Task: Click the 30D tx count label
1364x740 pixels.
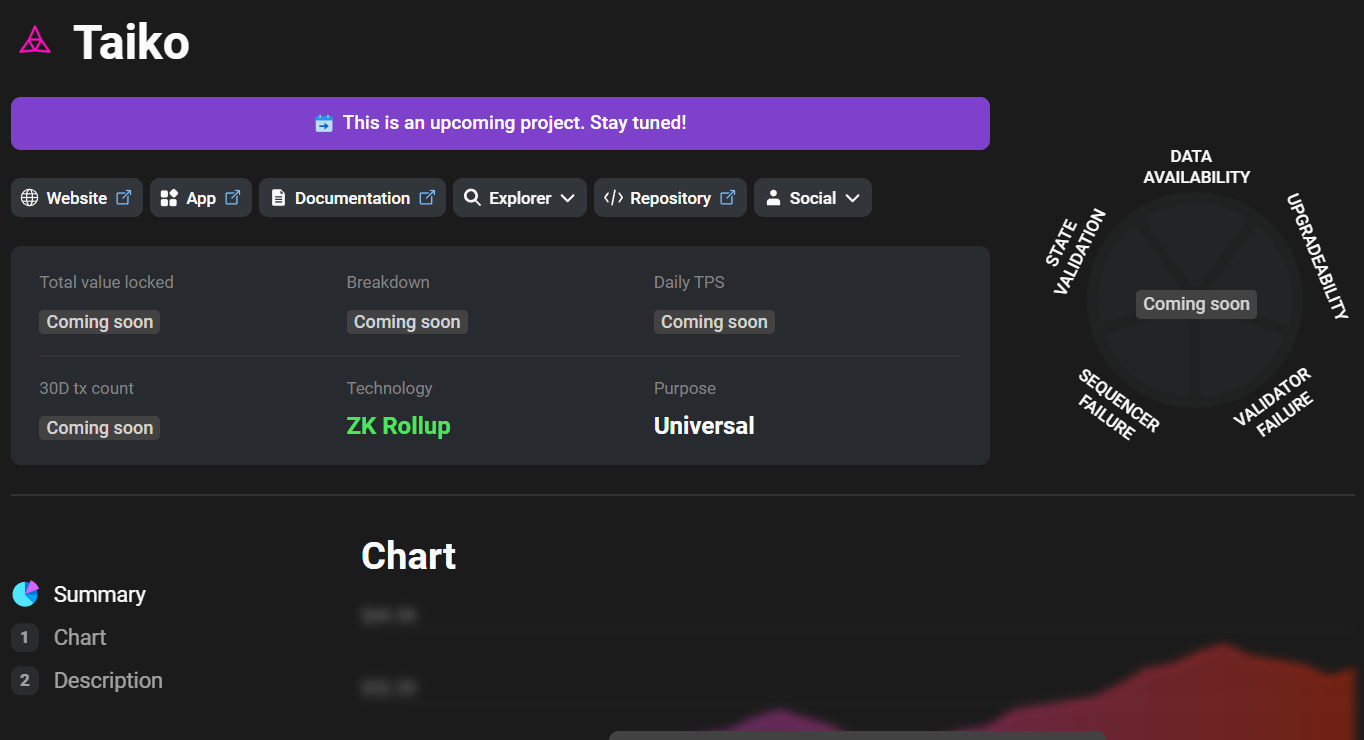Action: tap(86, 388)
